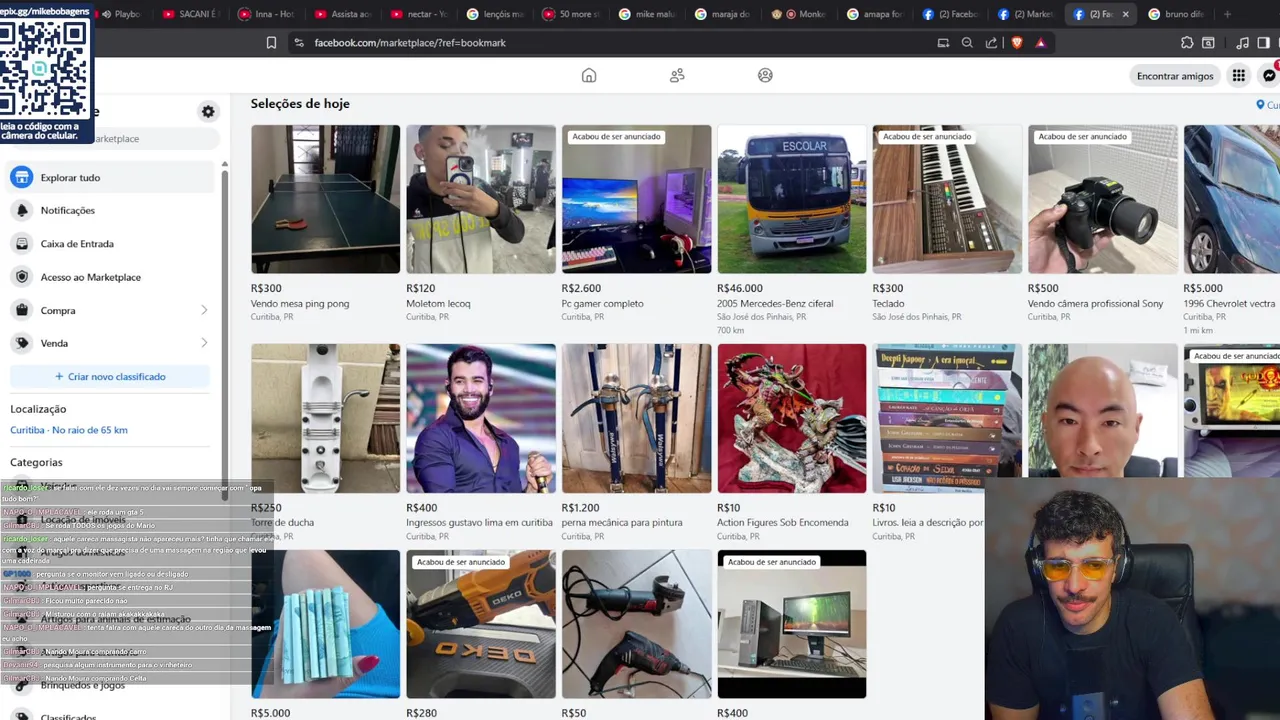Switch to the Inna - Hot tab
1280x720 pixels.
pyautogui.click(x=266, y=14)
